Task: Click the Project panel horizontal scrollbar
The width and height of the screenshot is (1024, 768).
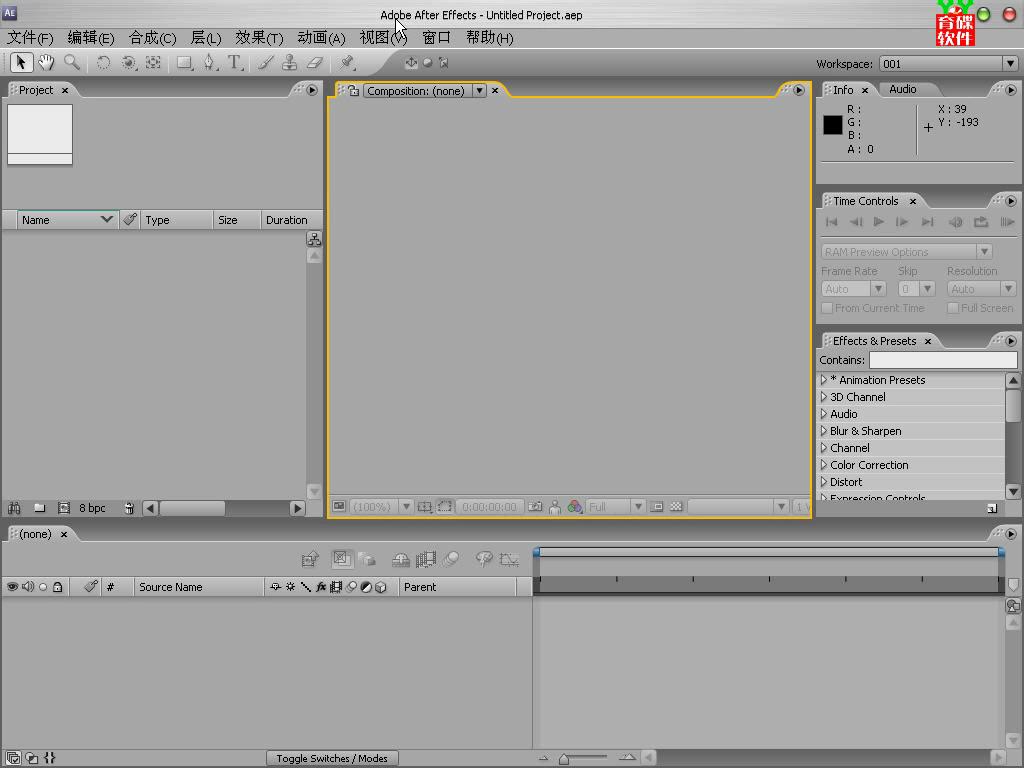Action: (x=223, y=508)
